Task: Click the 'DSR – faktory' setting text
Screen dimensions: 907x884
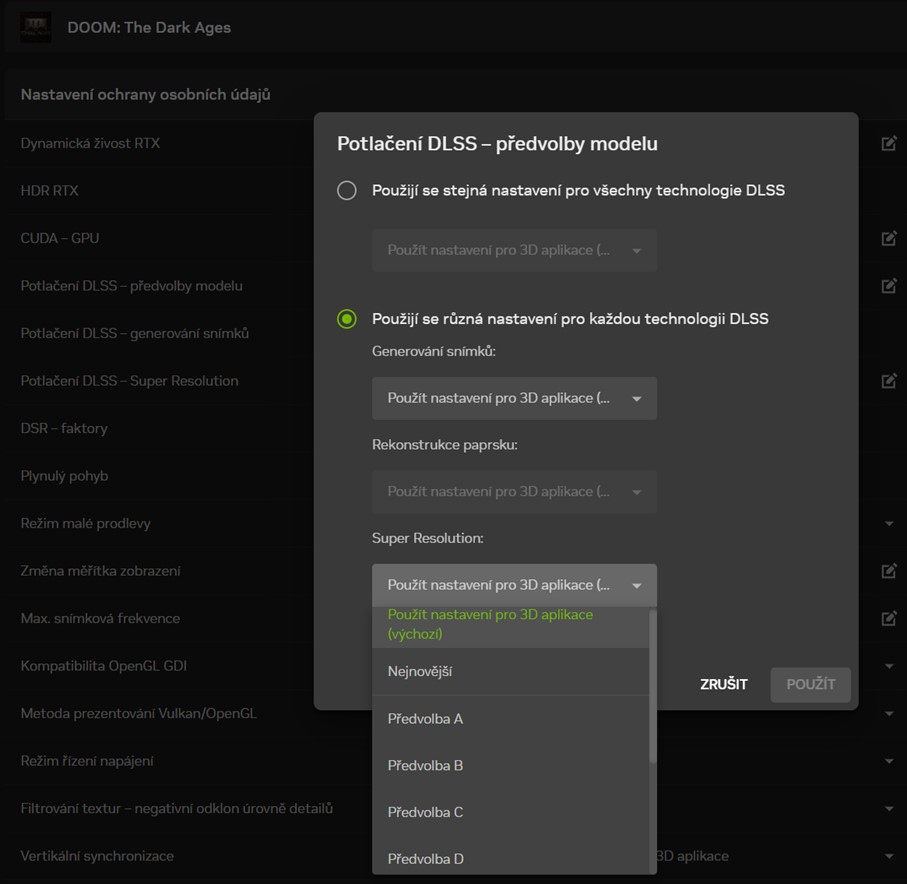Action: pyautogui.click(x=64, y=428)
